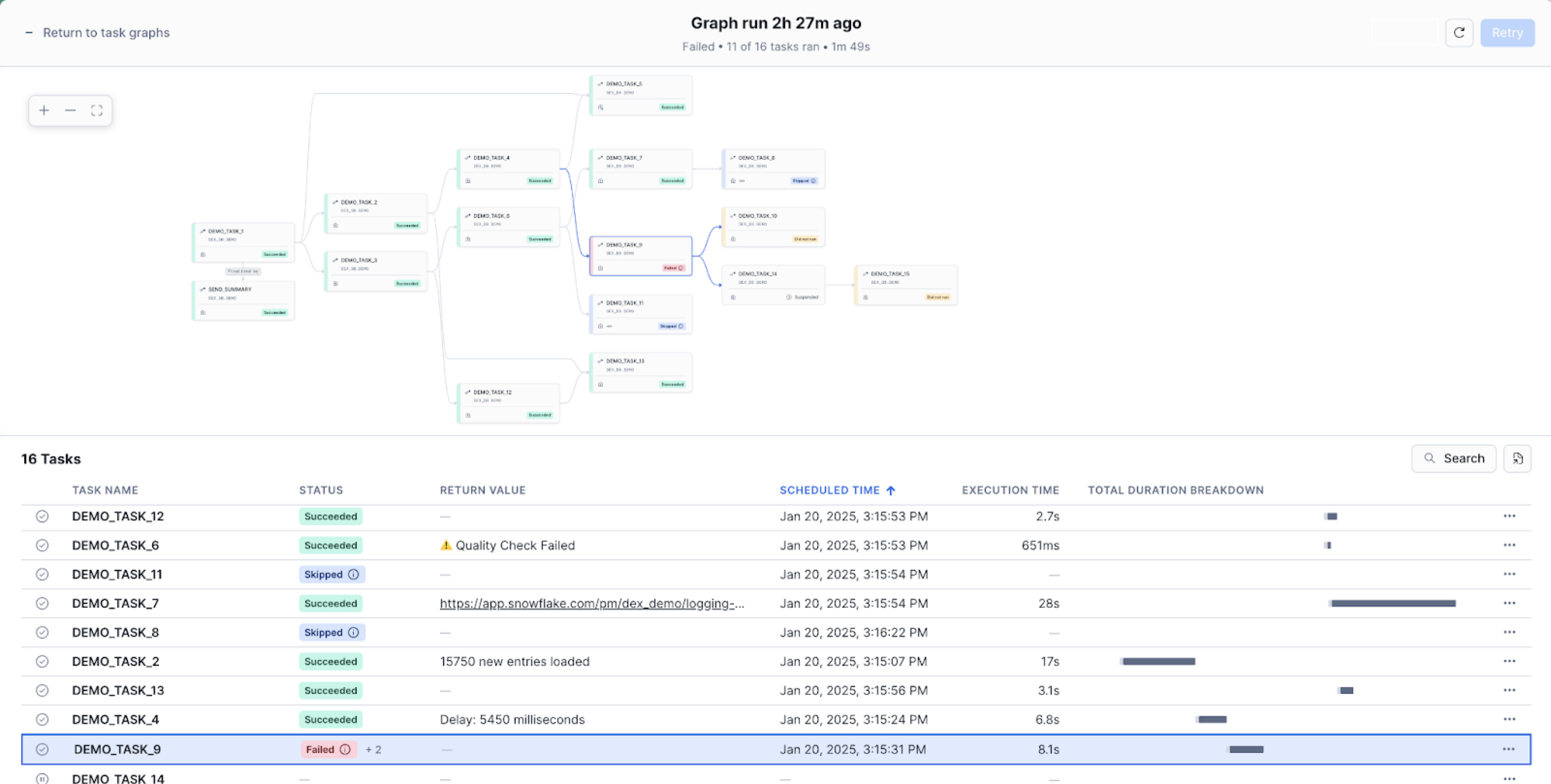Image resolution: width=1551 pixels, height=784 pixels.
Task: Click the Skipped info icon for DEMO_TASK_11
Action: tap(354, 575)
